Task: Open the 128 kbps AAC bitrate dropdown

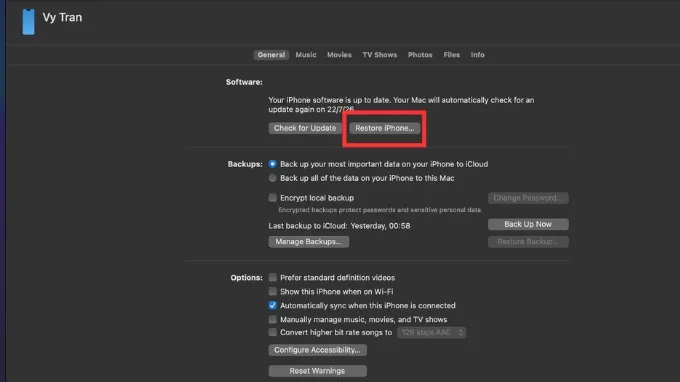Action: point(432,333)
